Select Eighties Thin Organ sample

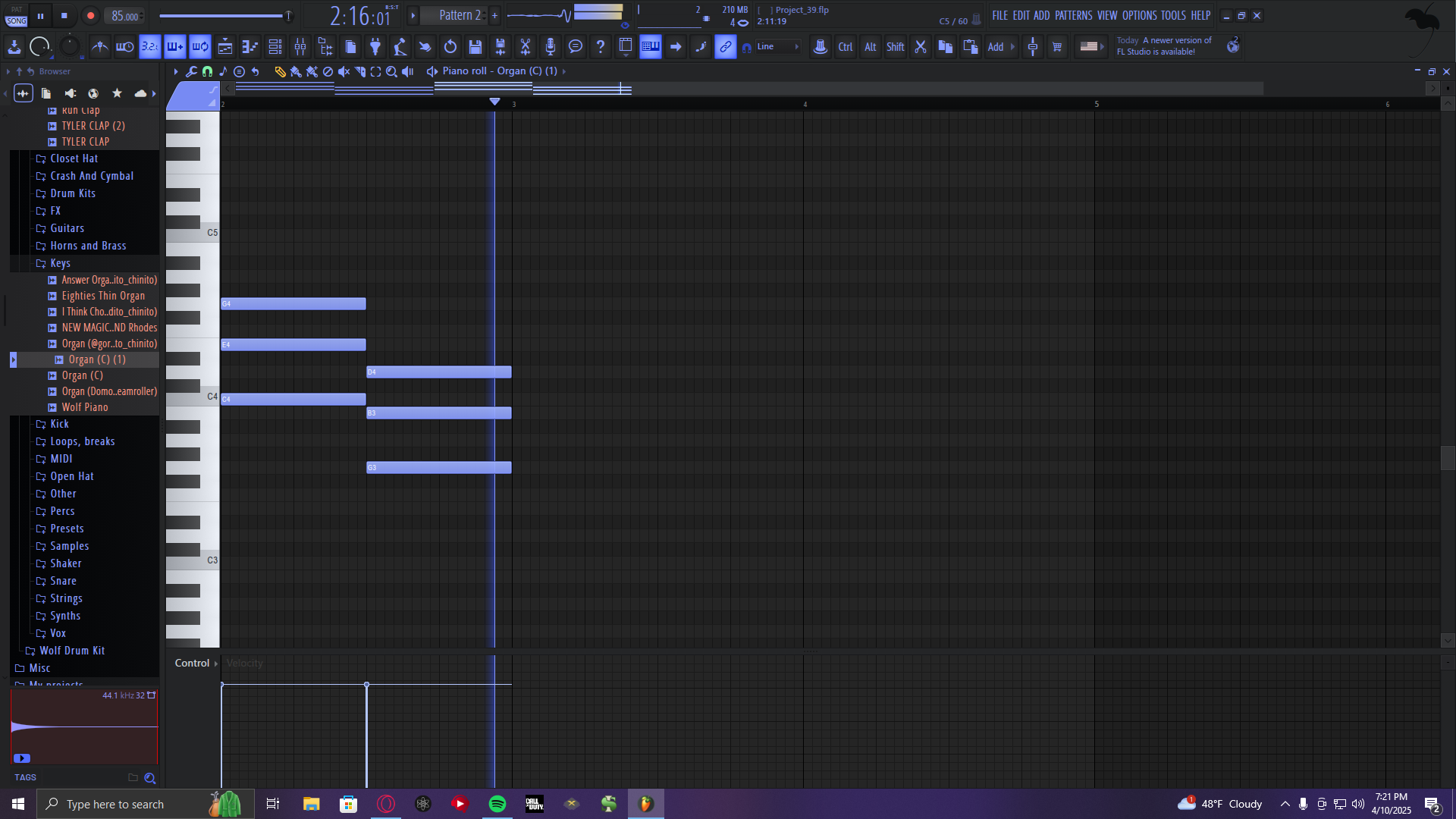click(x=103, y=296)
